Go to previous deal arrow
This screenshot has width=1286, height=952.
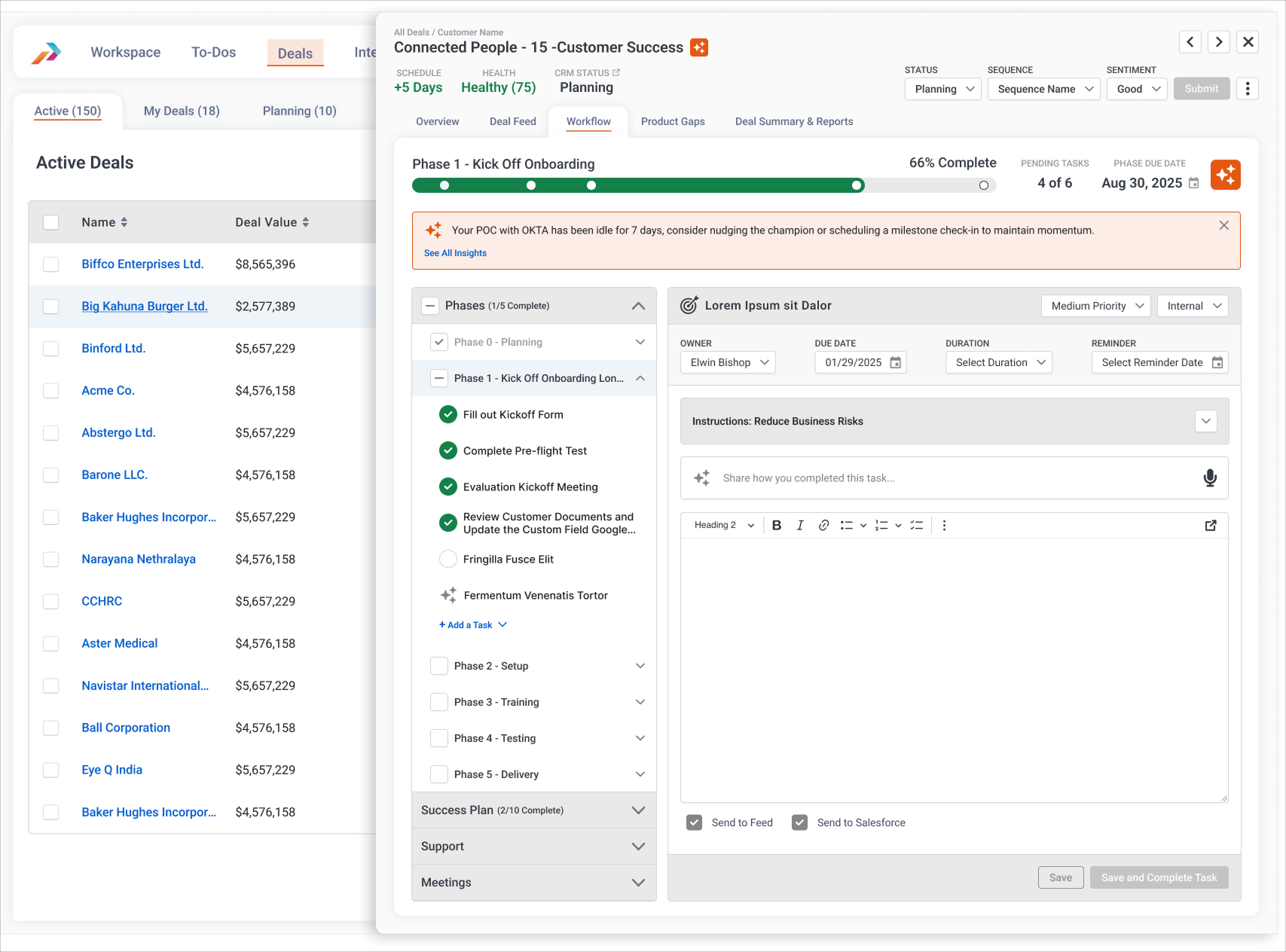(1190, 42)
